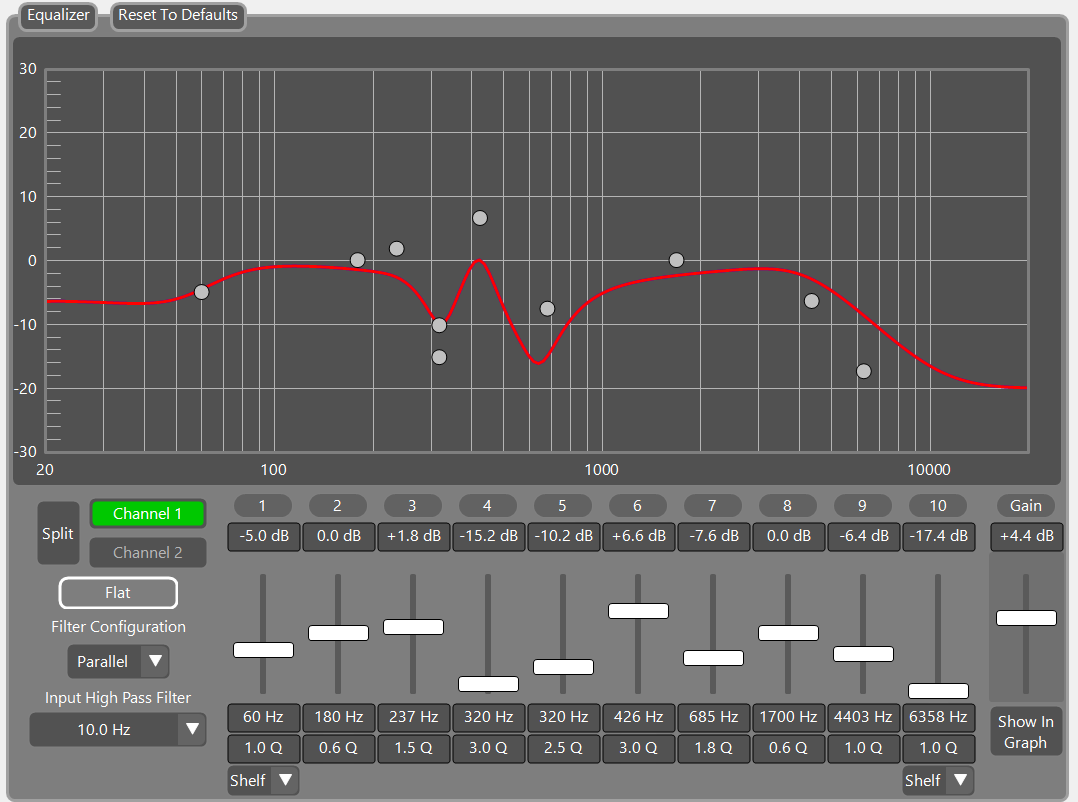The image size is (1078, 802).
Task: Click the 1700 Hz graph node at 0 dB
Action: coord(676,260)
